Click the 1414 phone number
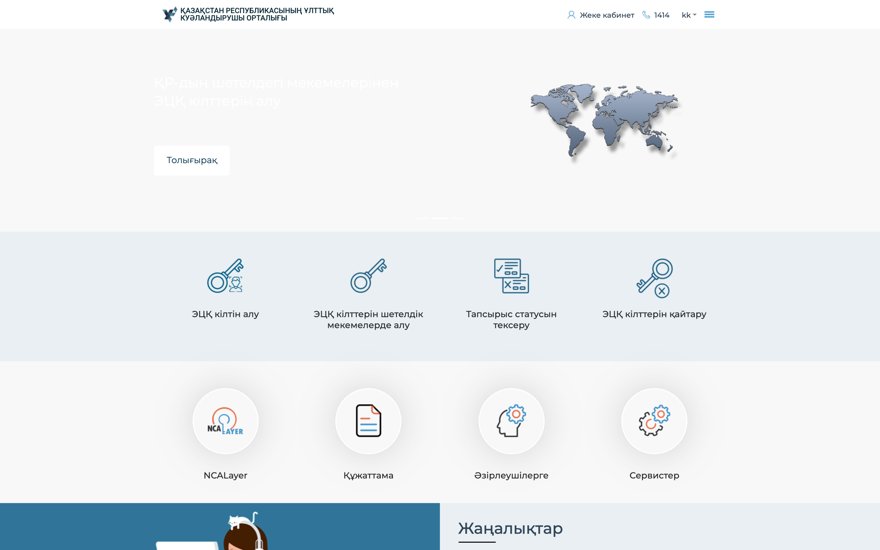The image size is (880, 550). 662,15
